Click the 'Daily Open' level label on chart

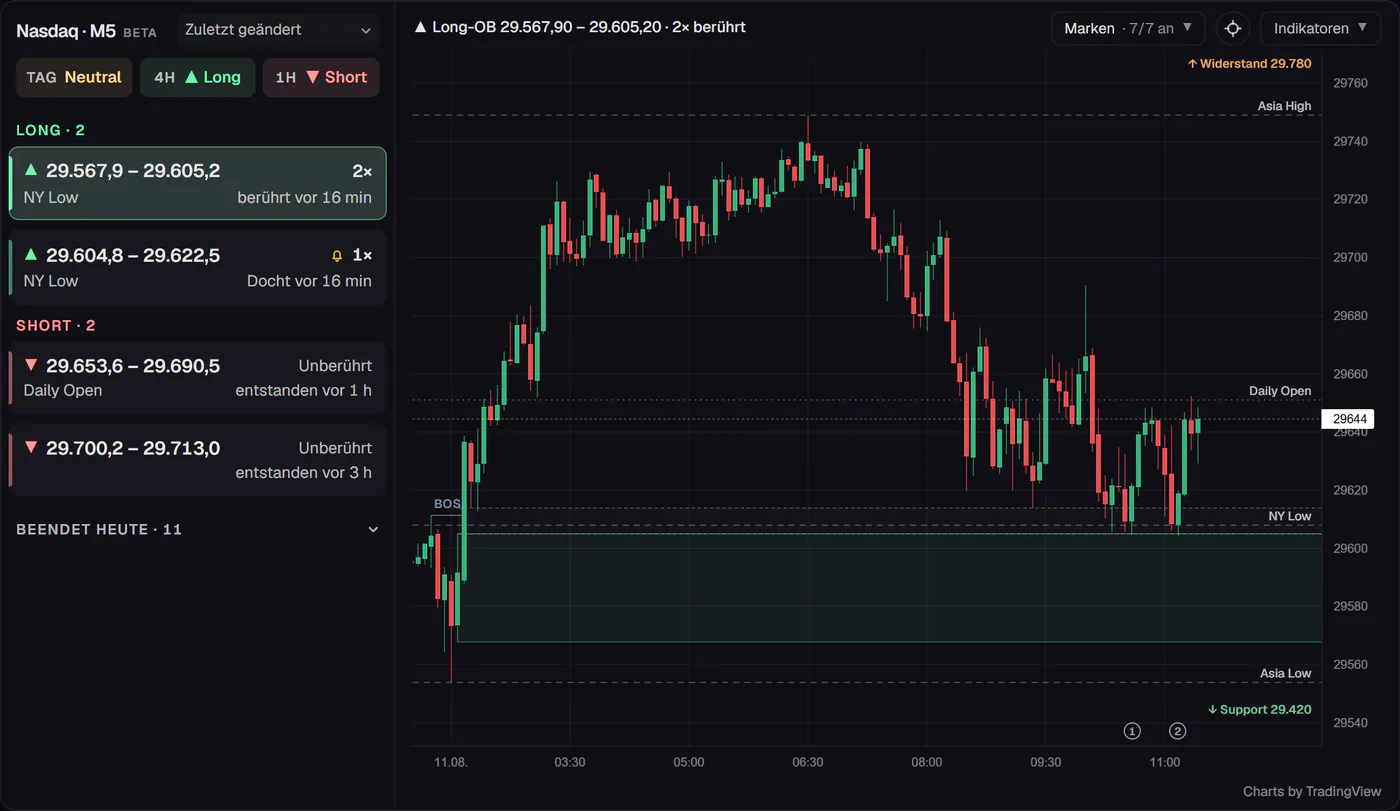pos(1280,391)
